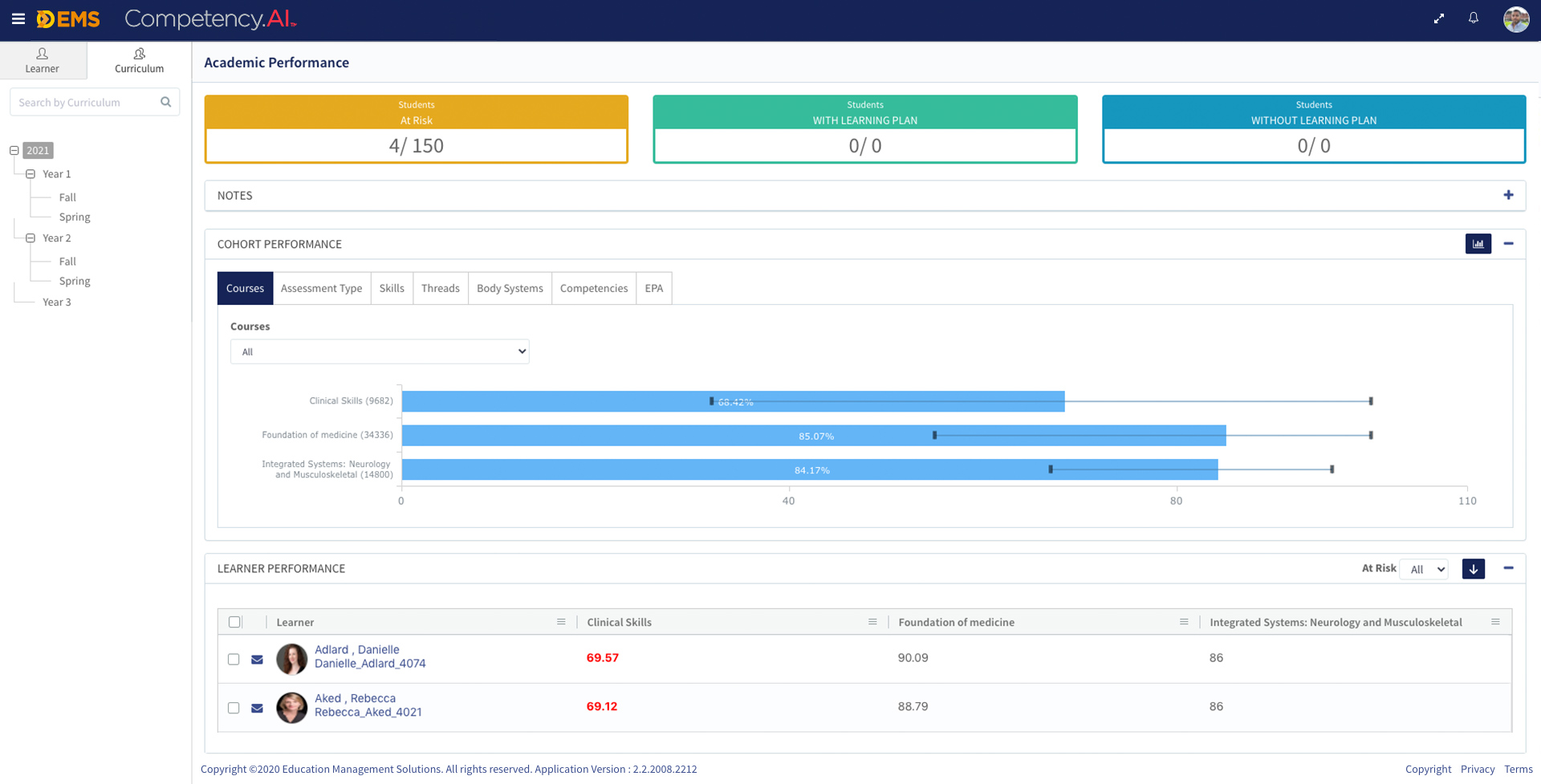Open the Privacy link in the footer

tap(1477, 769)
